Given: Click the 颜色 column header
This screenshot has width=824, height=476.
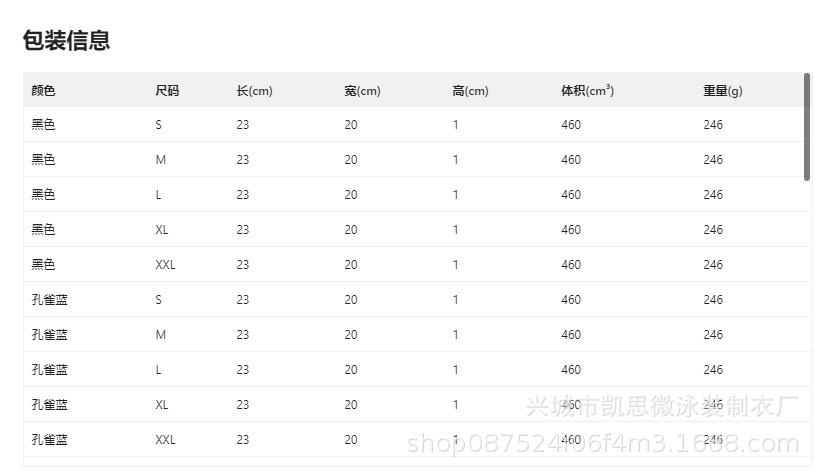Looking at the screenshot, I should tap(43, 91).
